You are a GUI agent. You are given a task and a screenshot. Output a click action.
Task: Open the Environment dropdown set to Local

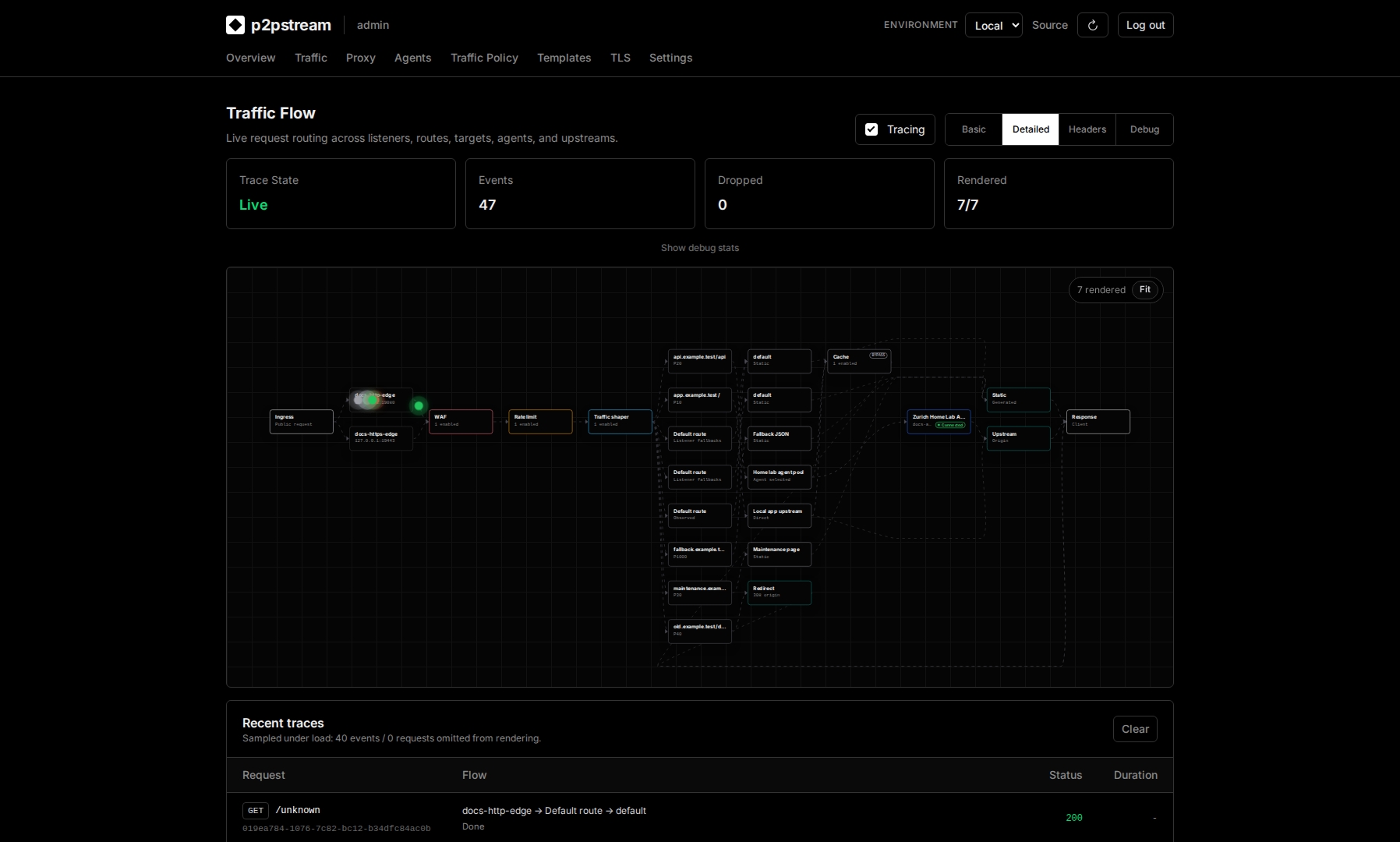tap(993, 25)
